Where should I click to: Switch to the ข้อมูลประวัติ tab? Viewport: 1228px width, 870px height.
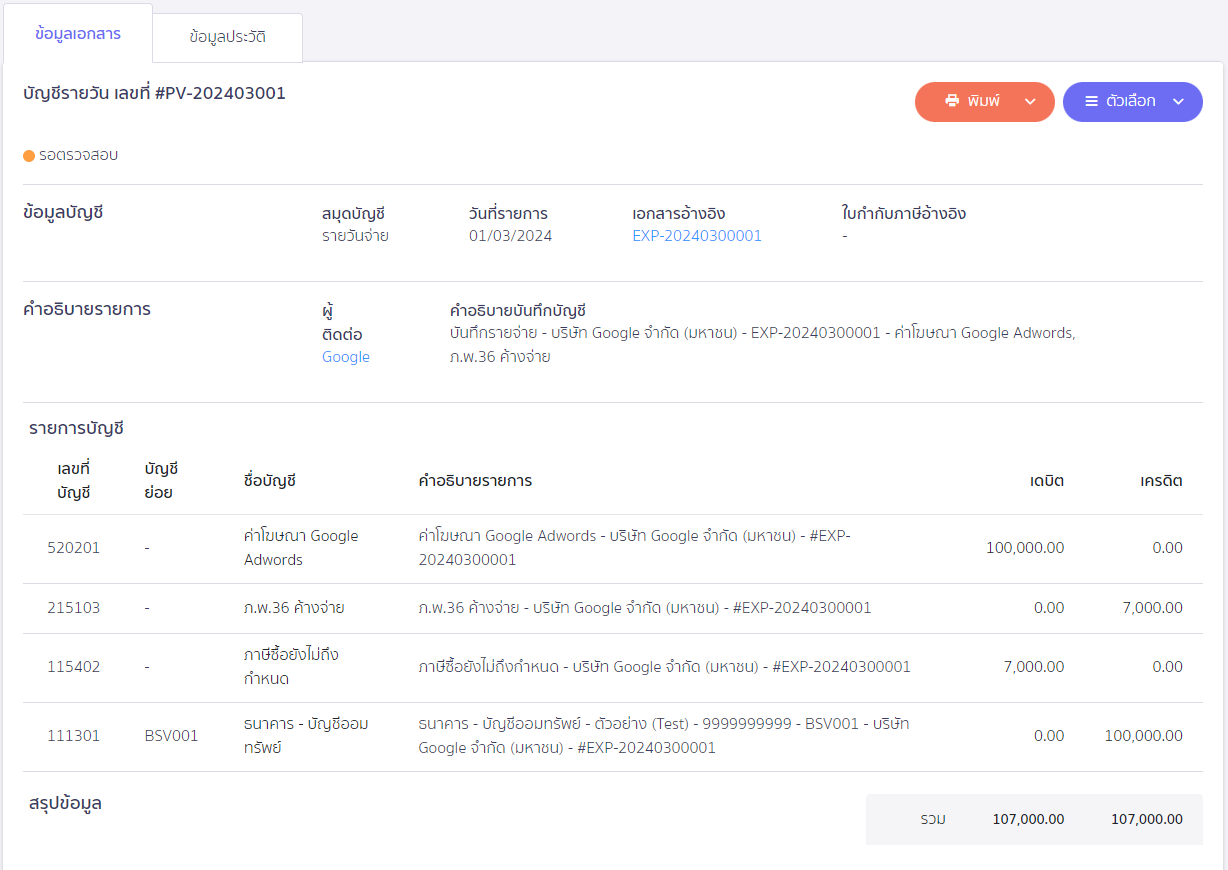tap(227, 37)
